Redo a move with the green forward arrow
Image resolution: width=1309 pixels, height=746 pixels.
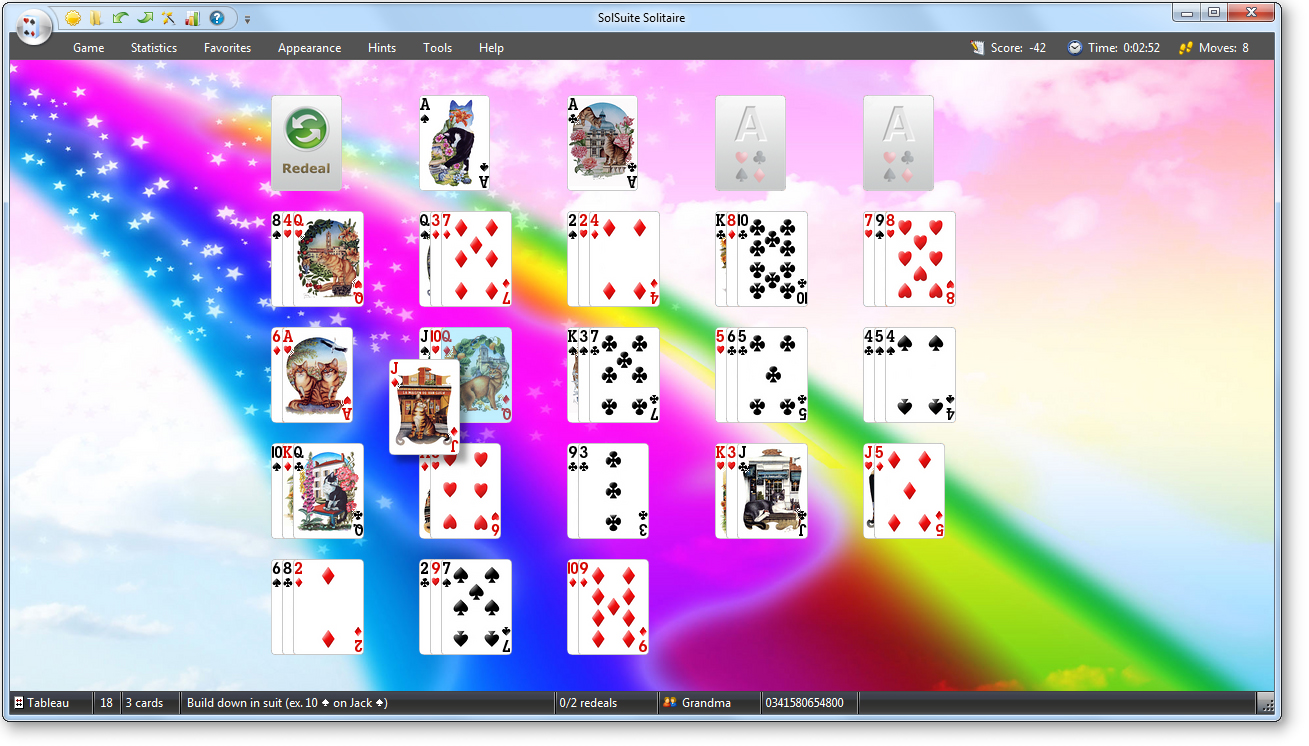click(145, 18)
